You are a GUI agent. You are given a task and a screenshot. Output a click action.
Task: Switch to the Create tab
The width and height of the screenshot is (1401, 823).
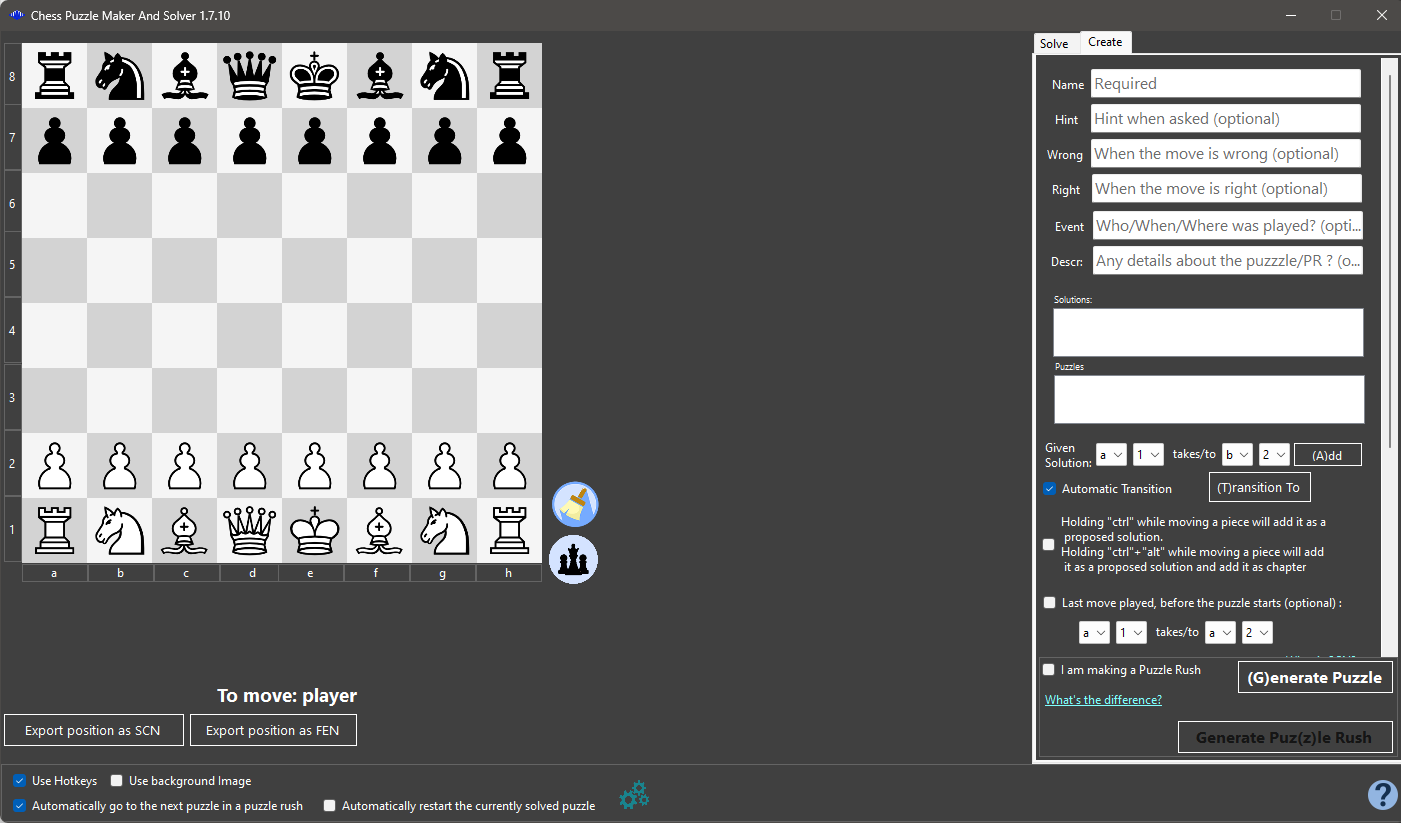[x=1105, y=42]
